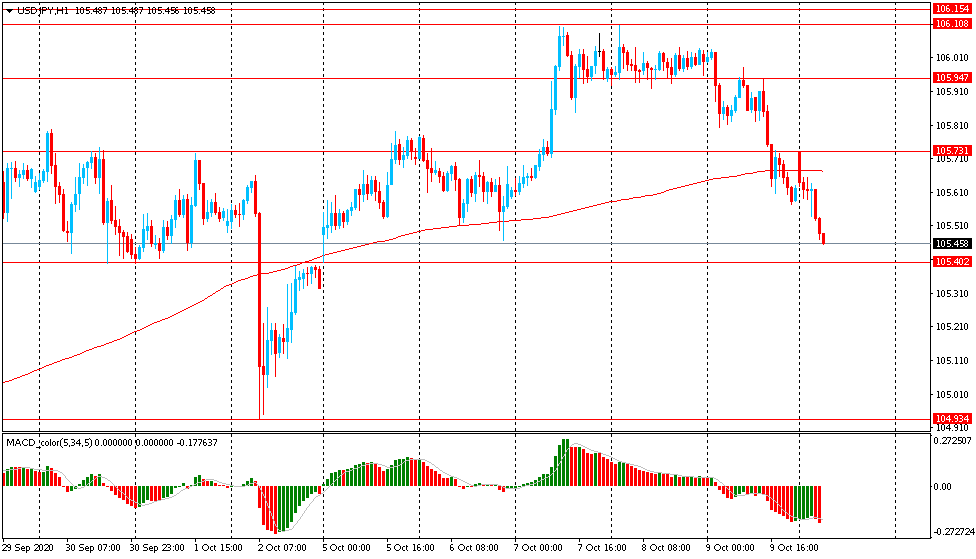Image resolution: width=976 pixels, height=559 pixels.
Task: Click the 7 Oct 00:00 time label
Action: pos(538,548)
